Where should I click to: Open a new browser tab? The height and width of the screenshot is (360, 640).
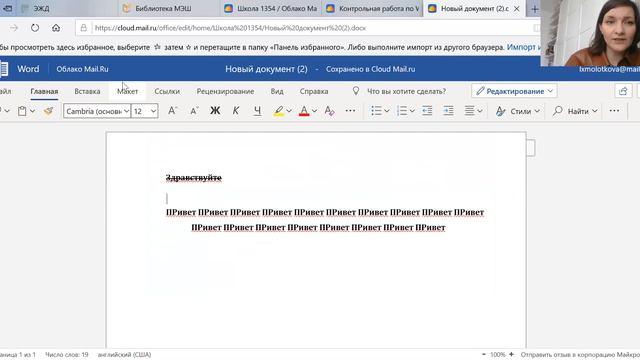tap(534, 9)
